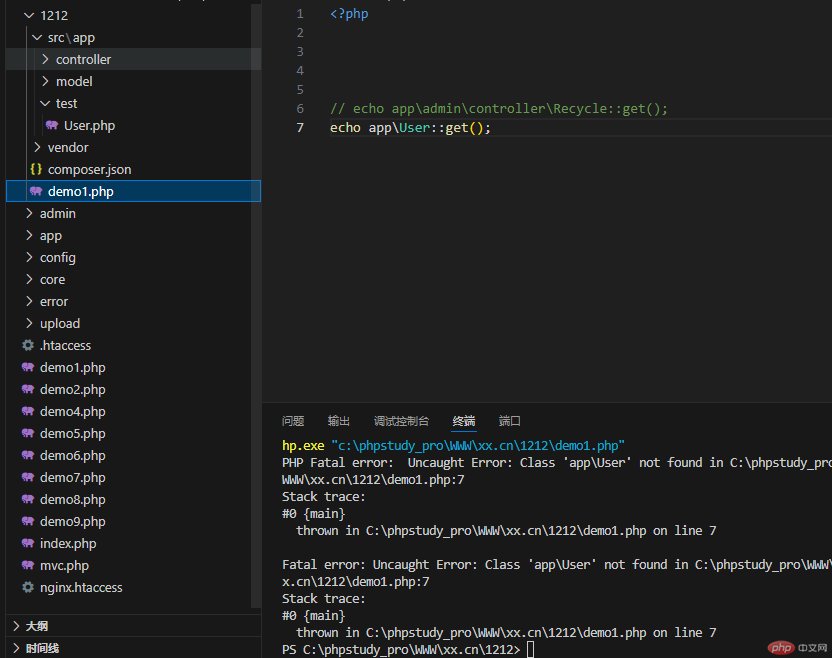Select the 终端 terminal tab
This screenshot has height=658, width=832.
[x=464, y=421]
